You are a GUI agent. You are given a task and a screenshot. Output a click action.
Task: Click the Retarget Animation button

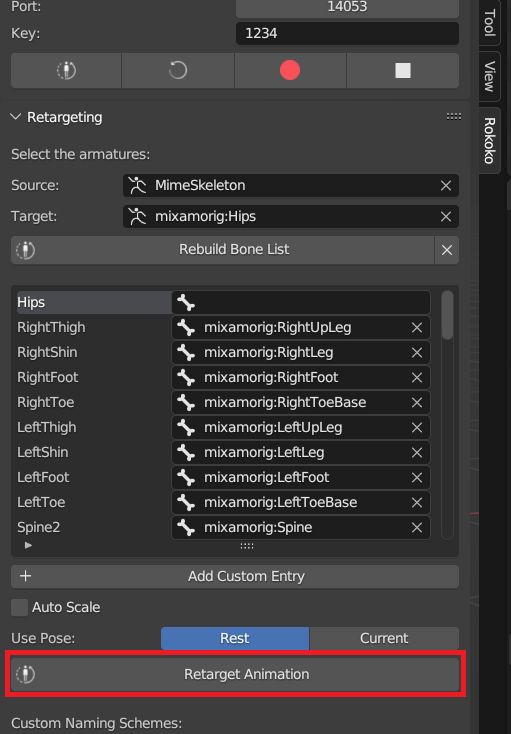click(x=235, y=675)
